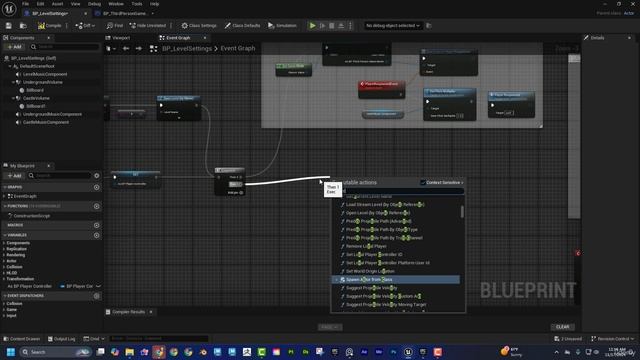Expand the Replication variables category

coord(4,249)
